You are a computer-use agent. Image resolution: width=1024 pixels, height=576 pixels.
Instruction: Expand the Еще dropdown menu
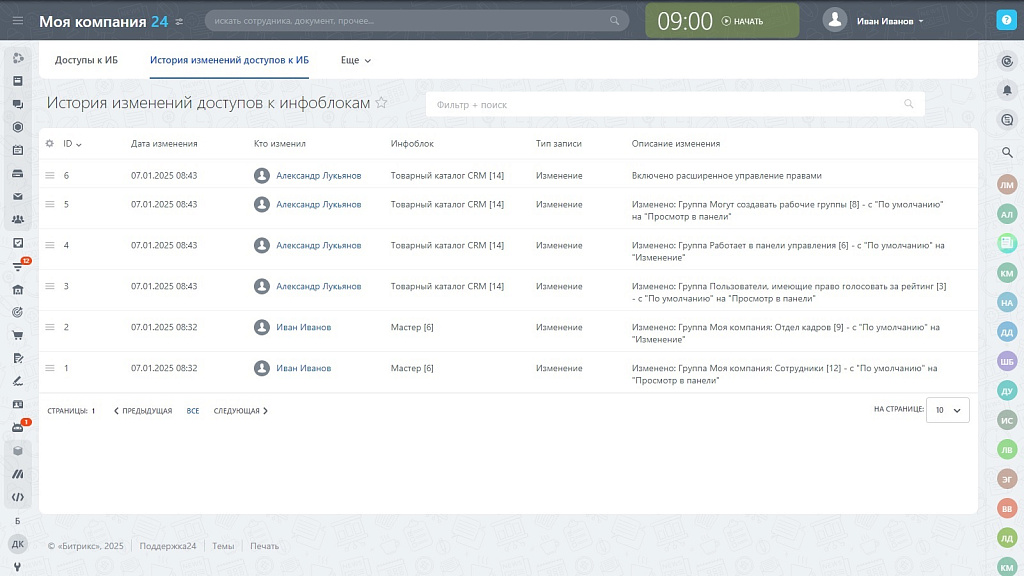[x=355, y=60]
